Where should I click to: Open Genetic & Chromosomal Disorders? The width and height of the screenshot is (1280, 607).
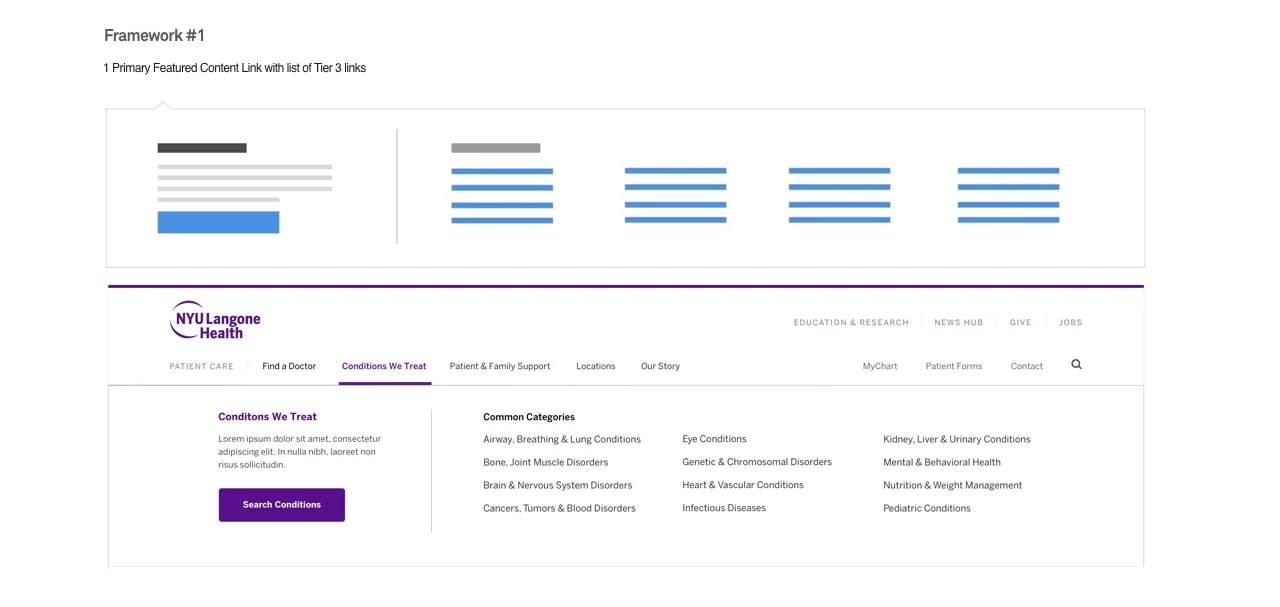coord(757,462)
